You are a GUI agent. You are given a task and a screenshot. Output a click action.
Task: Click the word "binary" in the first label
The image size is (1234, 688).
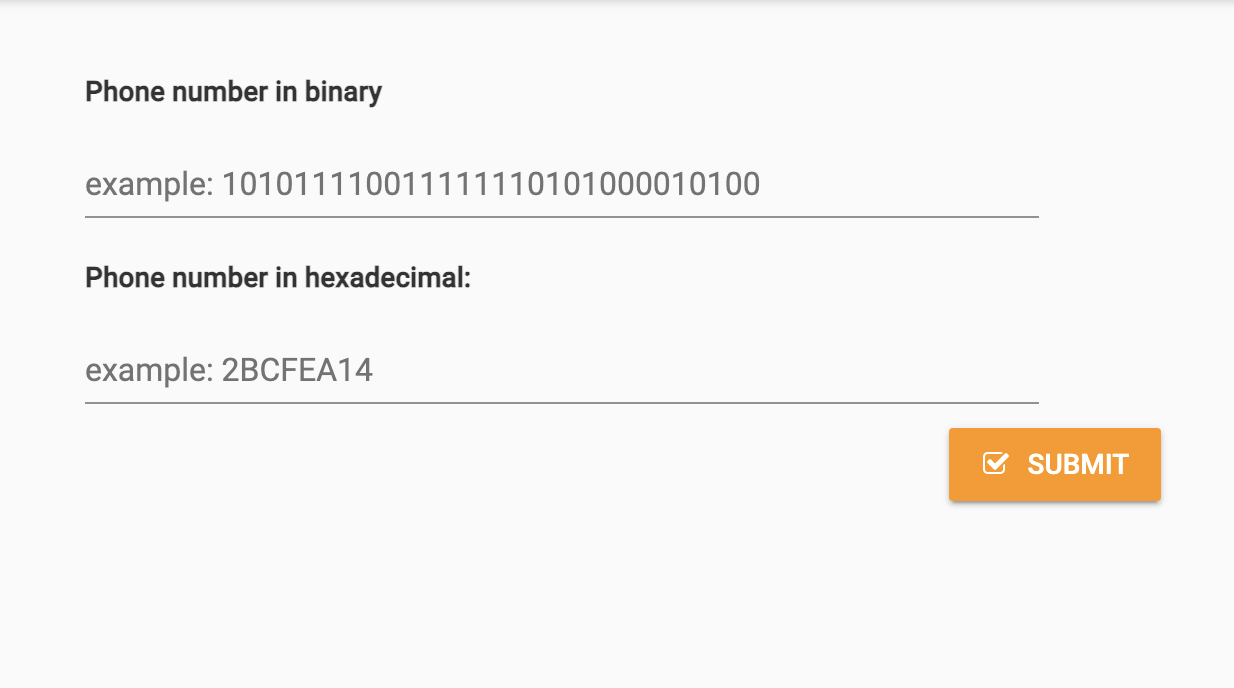tap(349, 92)
